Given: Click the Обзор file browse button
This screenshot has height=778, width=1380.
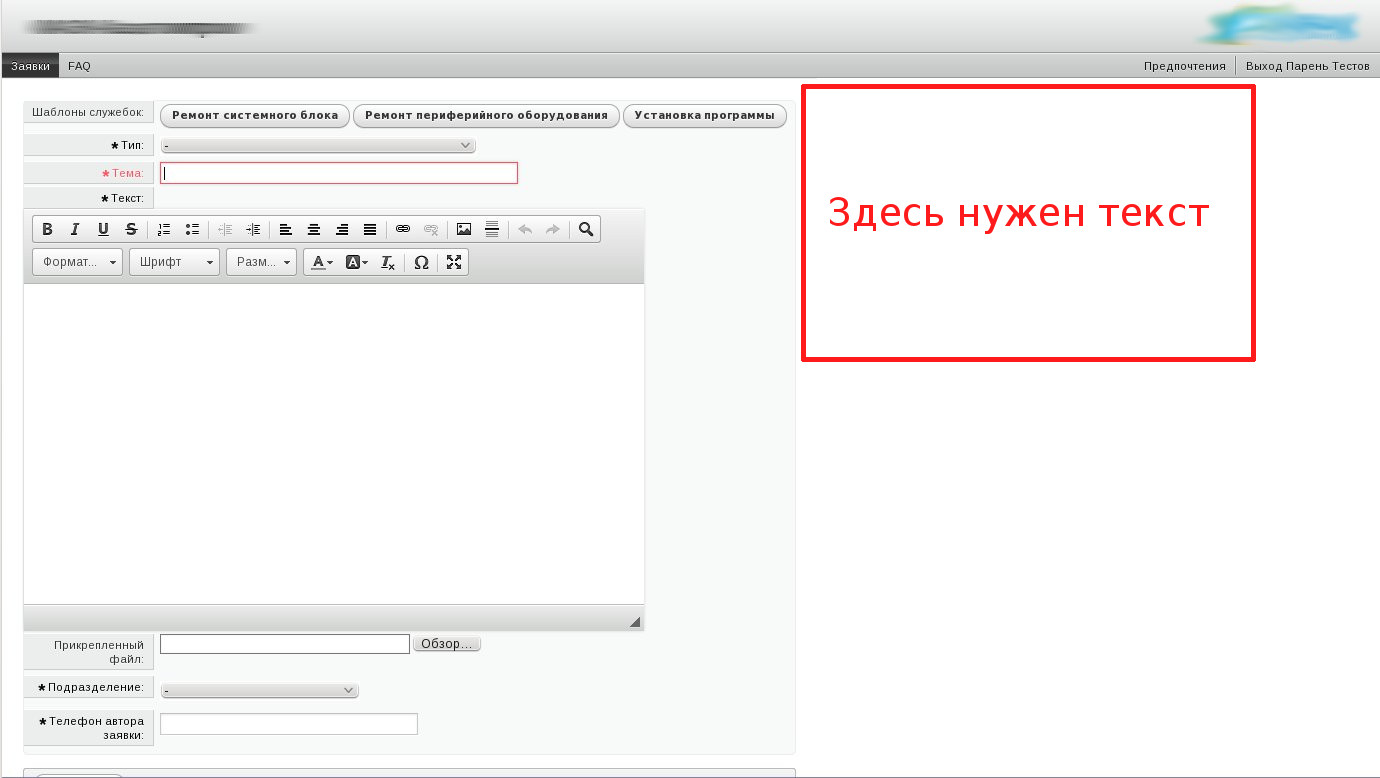Looking at the screenshot, I should click(x=447, y=644).
